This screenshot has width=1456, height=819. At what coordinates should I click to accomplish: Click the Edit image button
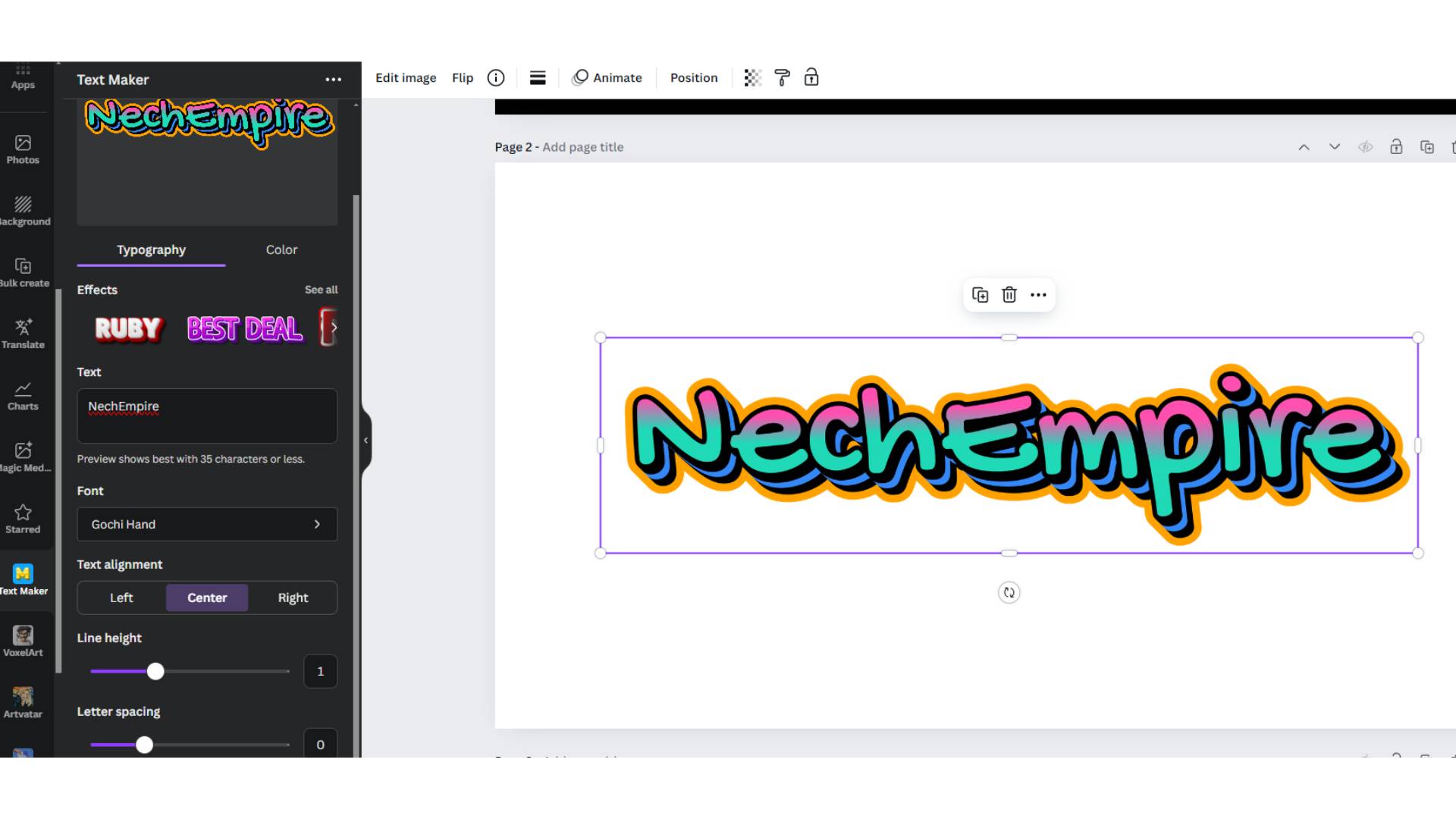tap(405, 77)
